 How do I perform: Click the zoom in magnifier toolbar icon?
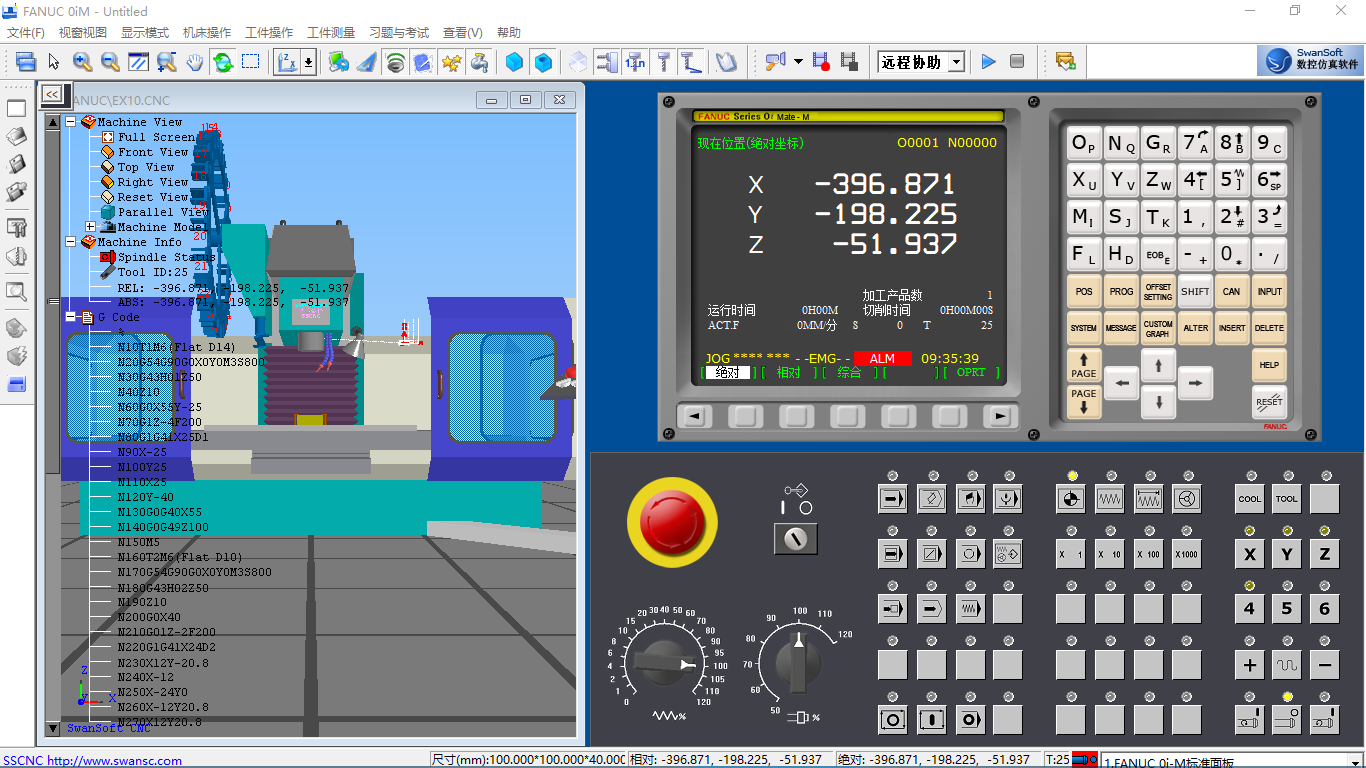click(82, 62)
